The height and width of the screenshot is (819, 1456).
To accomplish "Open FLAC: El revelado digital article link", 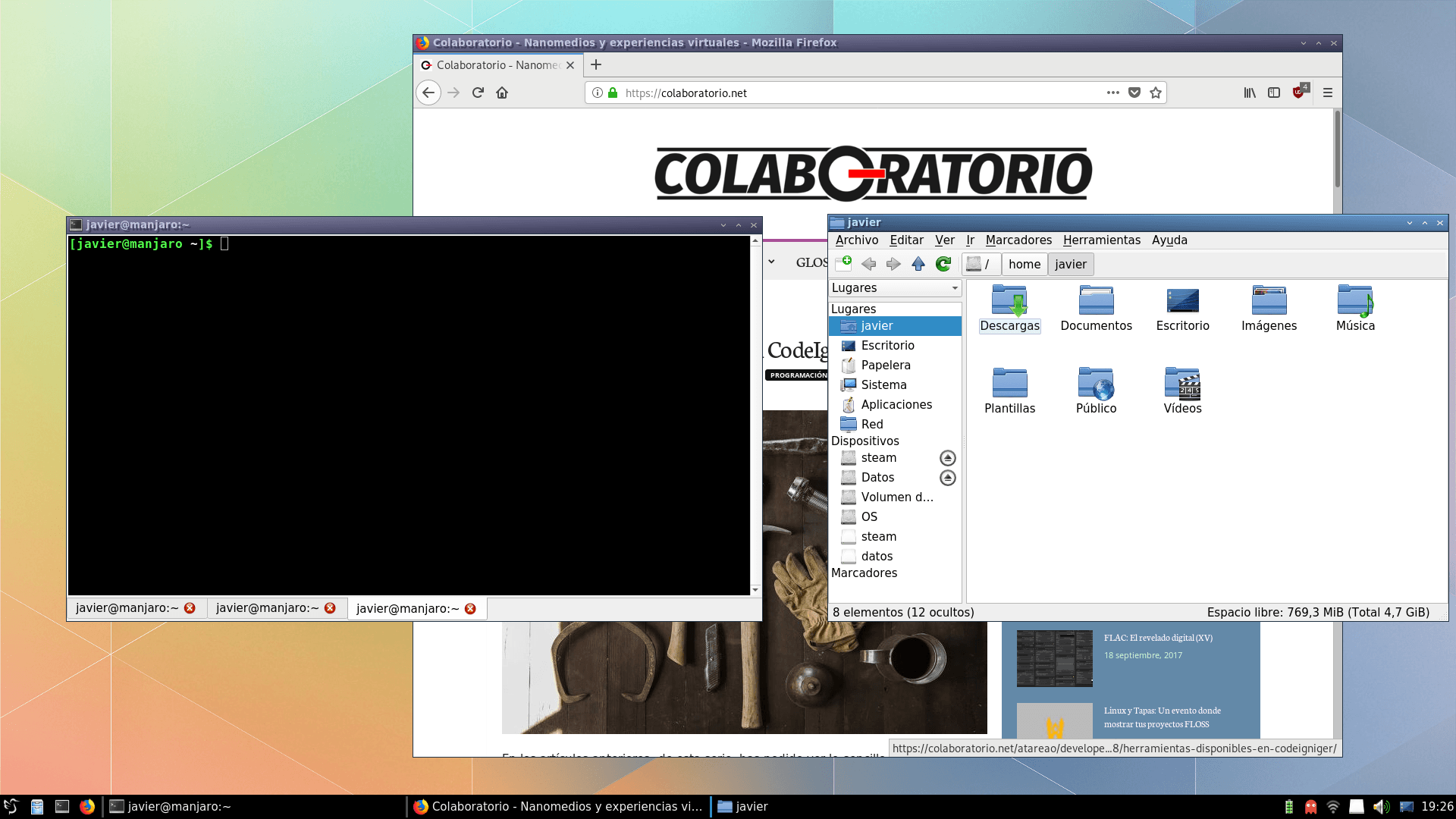I will click(1158, 638).
